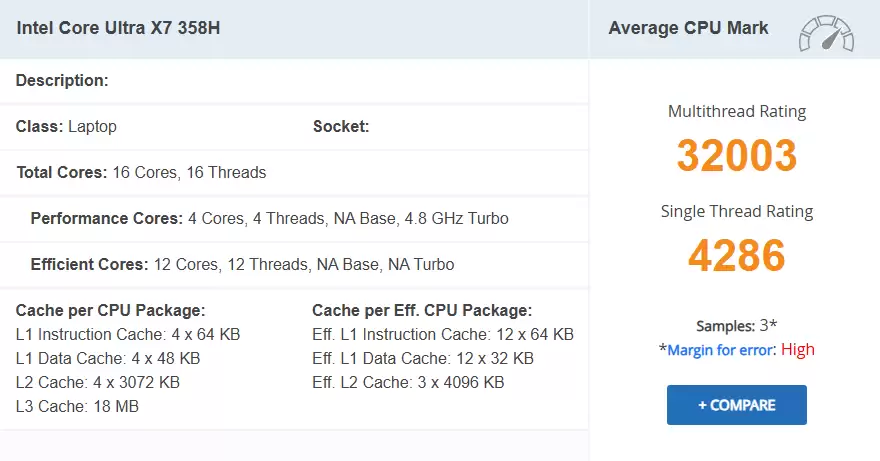Click the speedometer gauge icon

(826, 32)
